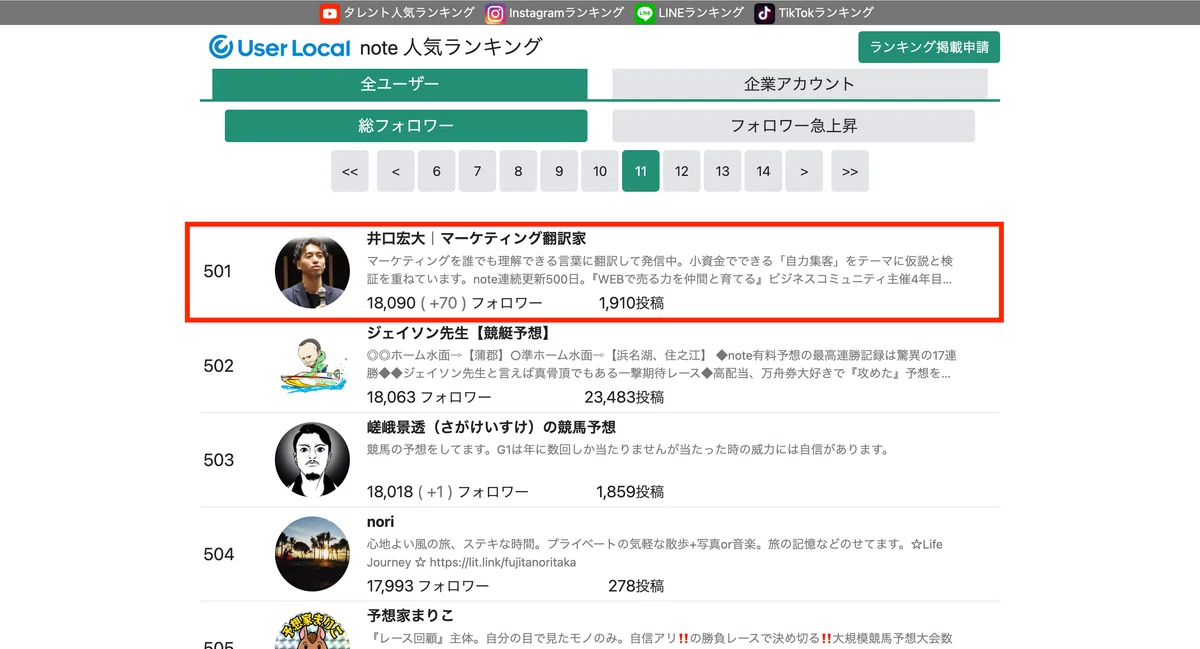The height and width of the screenshot is (649, 1200).
Task: Click 1,910投稿 count
Action: (x=631, y=303)
